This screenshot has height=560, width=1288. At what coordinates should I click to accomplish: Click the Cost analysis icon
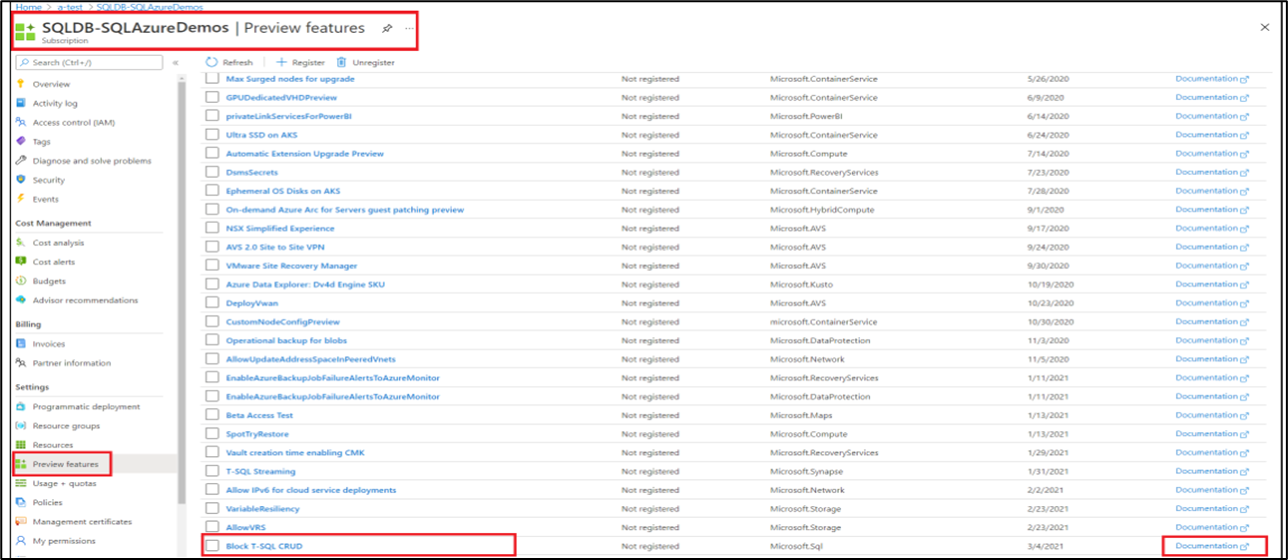22,242
